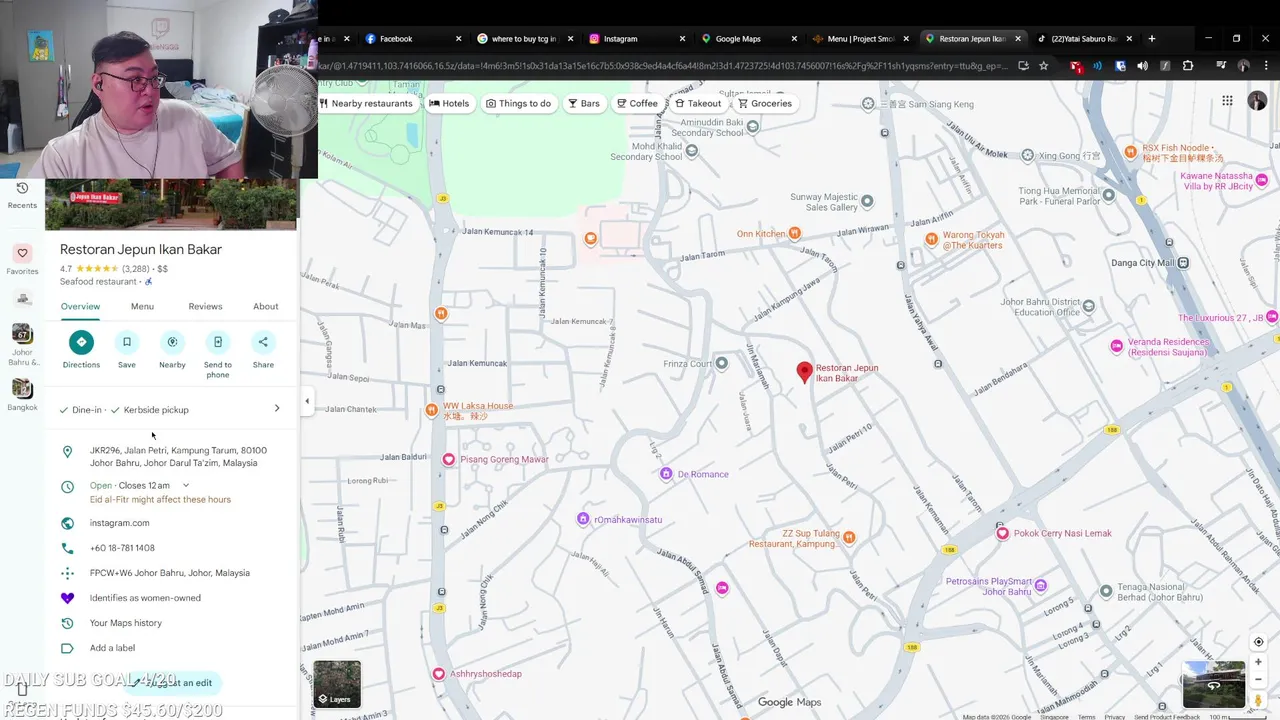
Task: Click the Nearby restaurants chip
Action: 365,103
